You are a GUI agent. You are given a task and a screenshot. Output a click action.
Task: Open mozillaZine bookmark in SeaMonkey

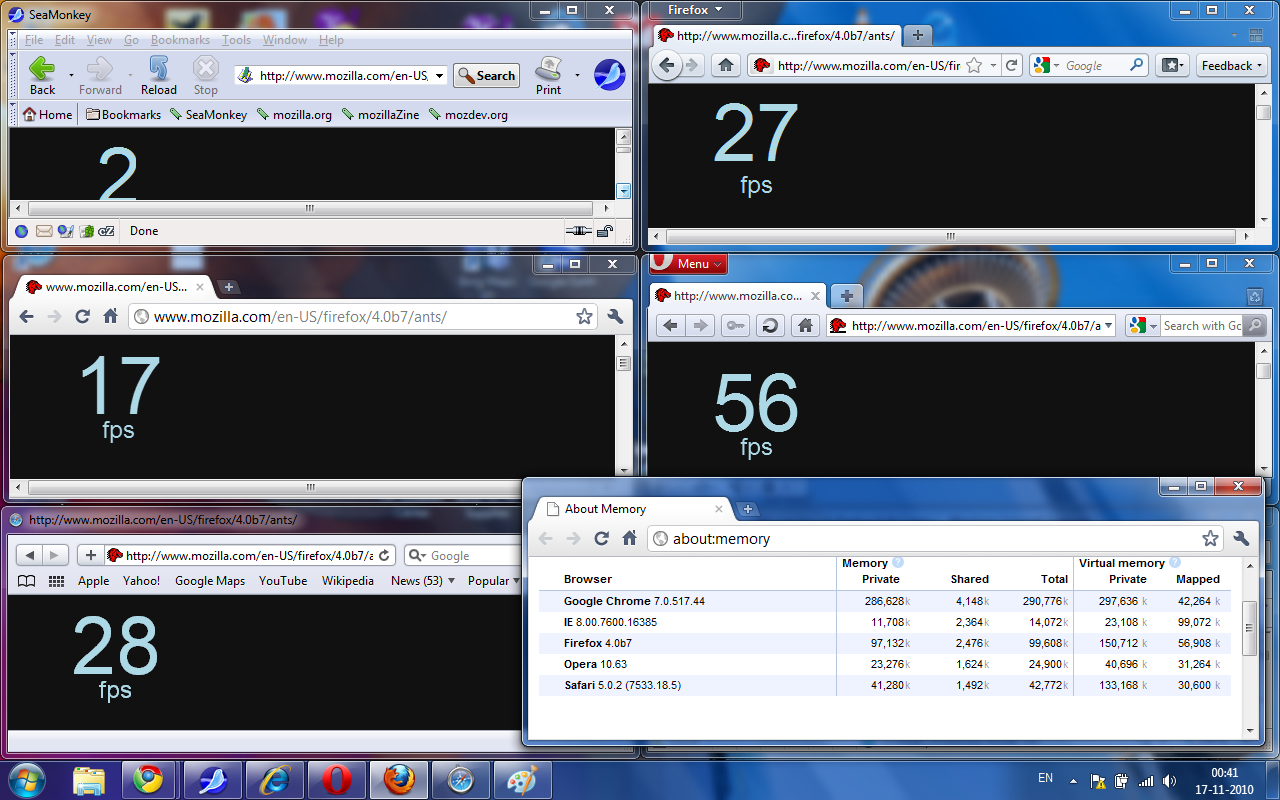[x=380, y=115]
